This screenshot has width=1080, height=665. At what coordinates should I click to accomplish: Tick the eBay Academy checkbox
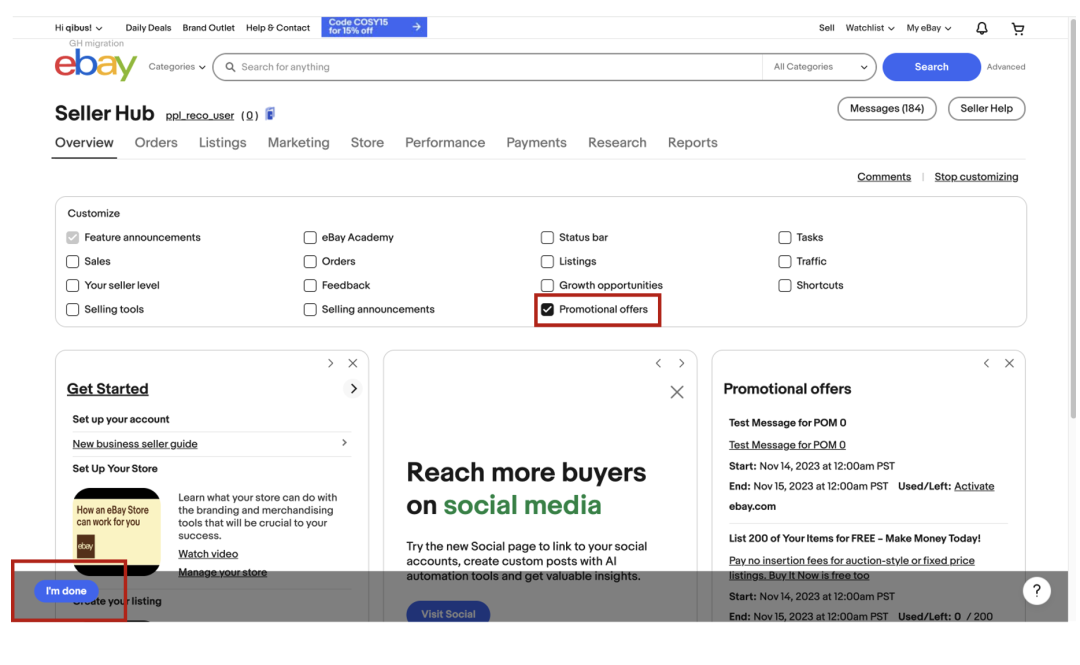310,237
